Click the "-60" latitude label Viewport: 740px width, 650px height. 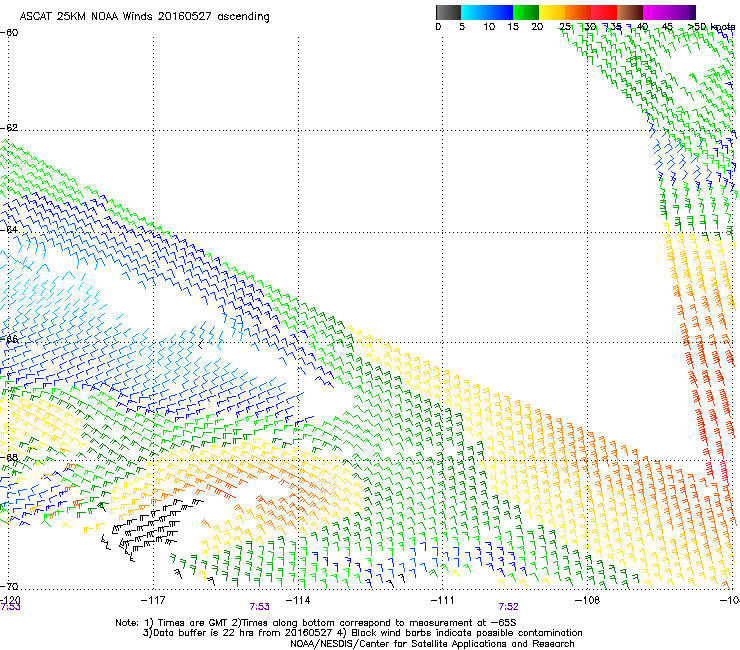pos(9,33)
